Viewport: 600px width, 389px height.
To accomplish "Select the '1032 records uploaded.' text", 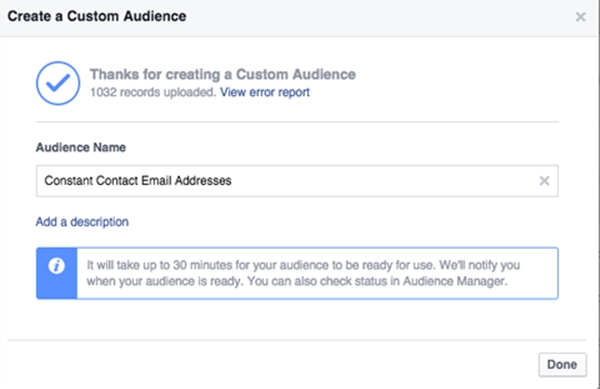I will [x=153, y=92].
